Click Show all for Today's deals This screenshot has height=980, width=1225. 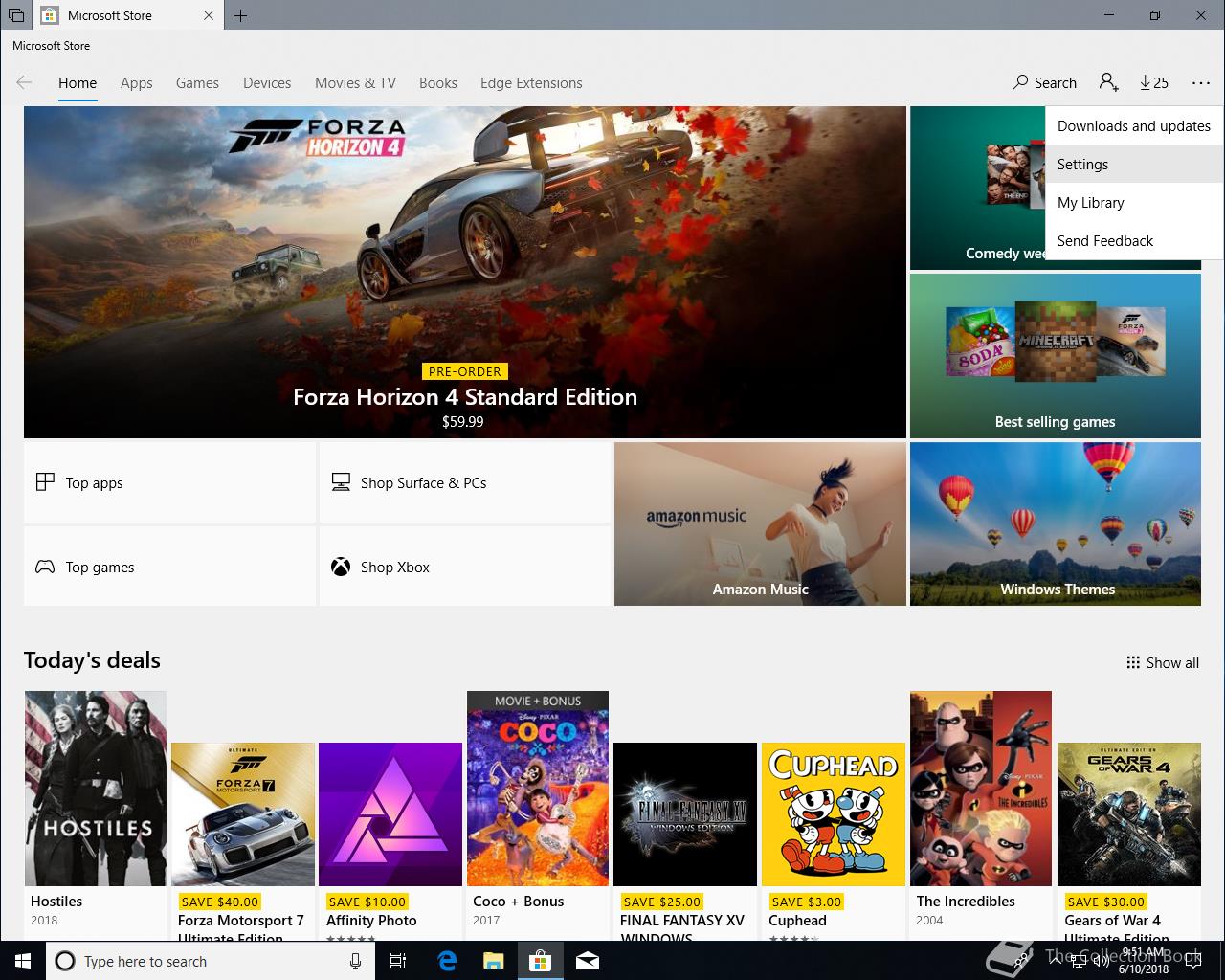[1162, 662]
